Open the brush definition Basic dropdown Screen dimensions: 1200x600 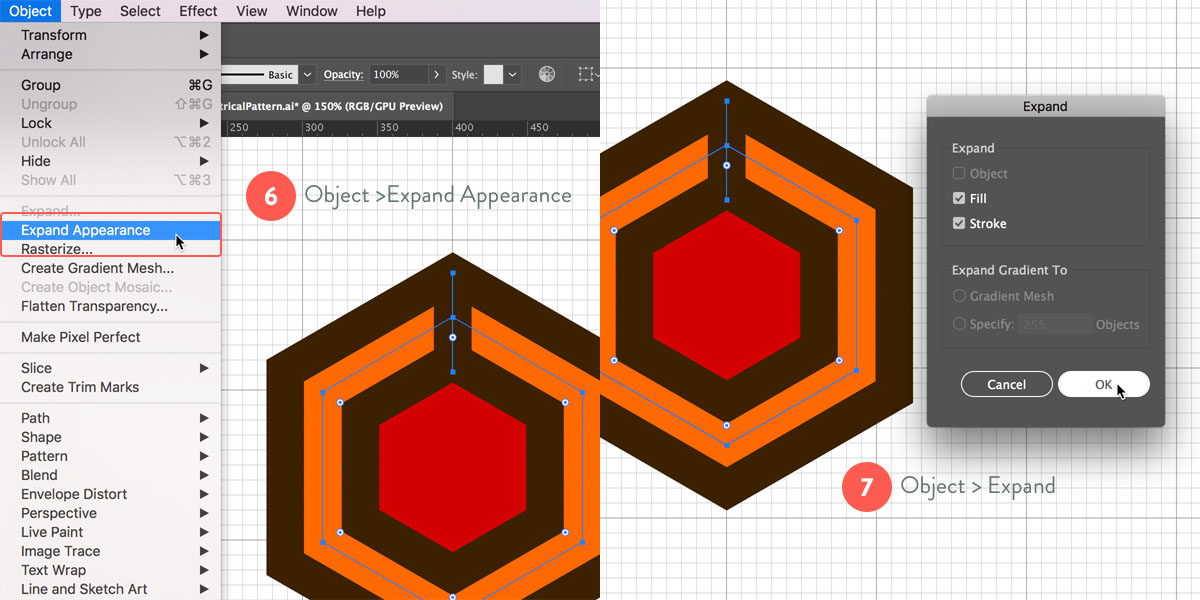[x=308, y=75]
